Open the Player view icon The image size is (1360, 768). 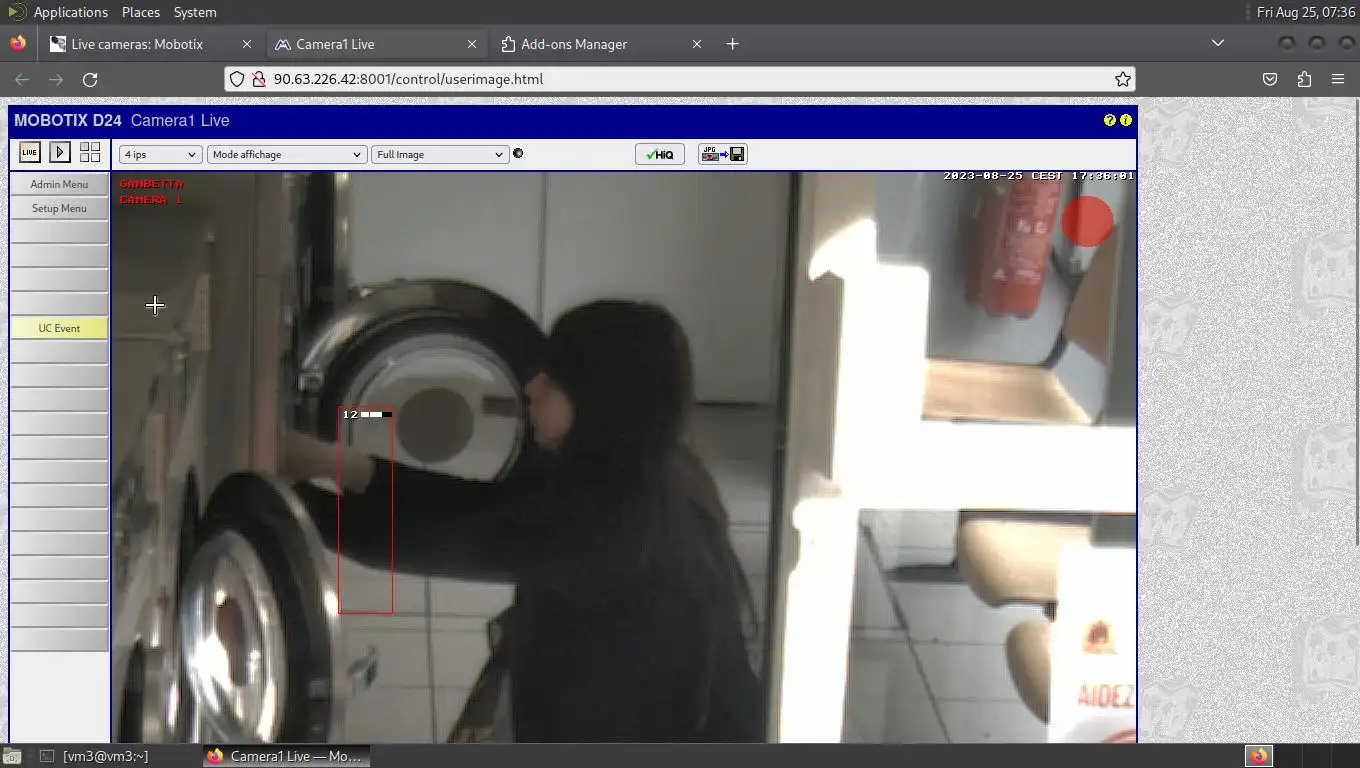(60, 153)
